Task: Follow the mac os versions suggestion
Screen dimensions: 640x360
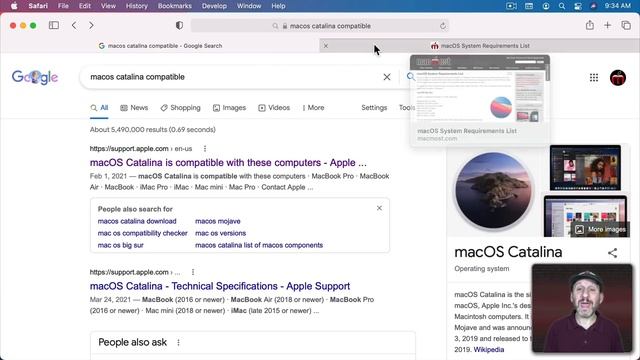Action: click(220, 233)
